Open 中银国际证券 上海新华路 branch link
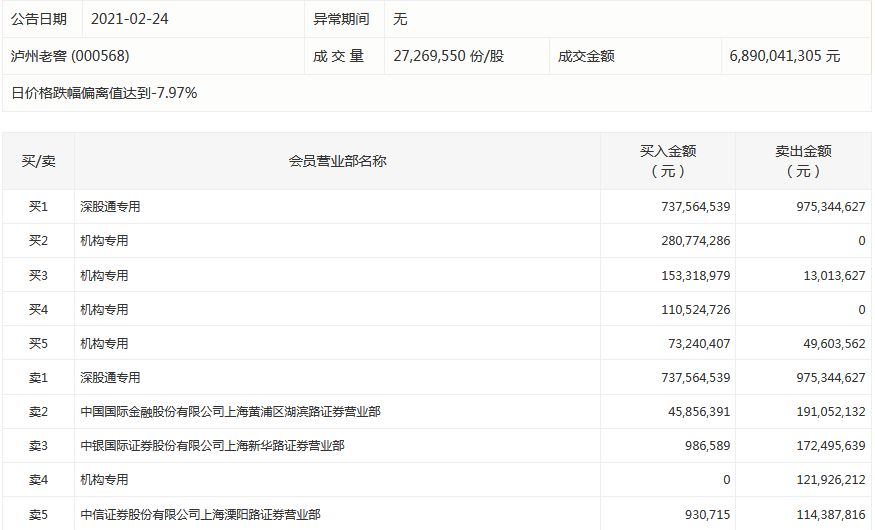 (212, 446)
